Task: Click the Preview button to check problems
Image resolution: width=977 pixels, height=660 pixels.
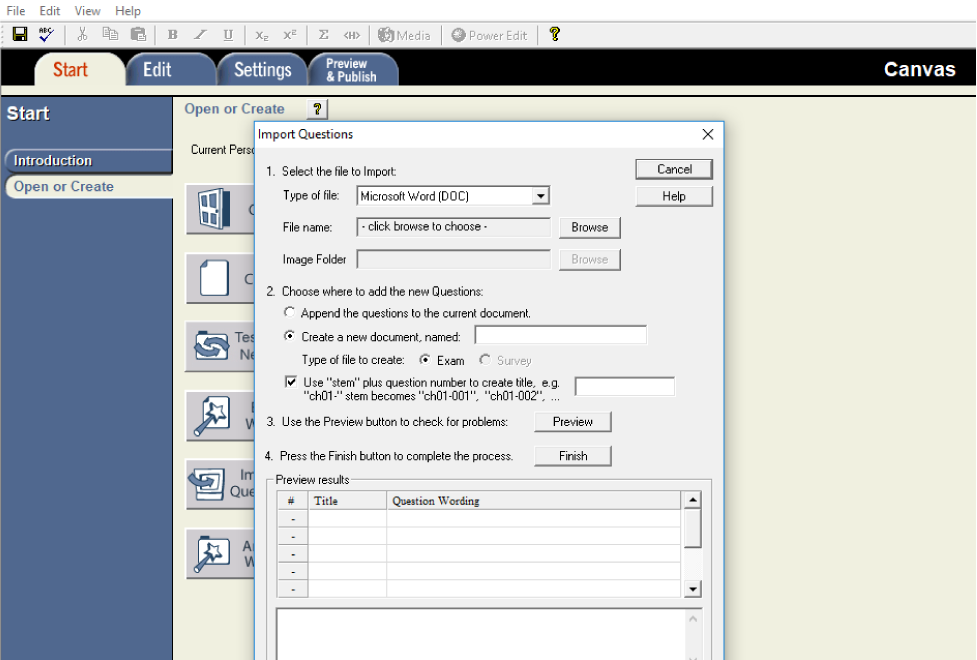Action: coord(573,422)
